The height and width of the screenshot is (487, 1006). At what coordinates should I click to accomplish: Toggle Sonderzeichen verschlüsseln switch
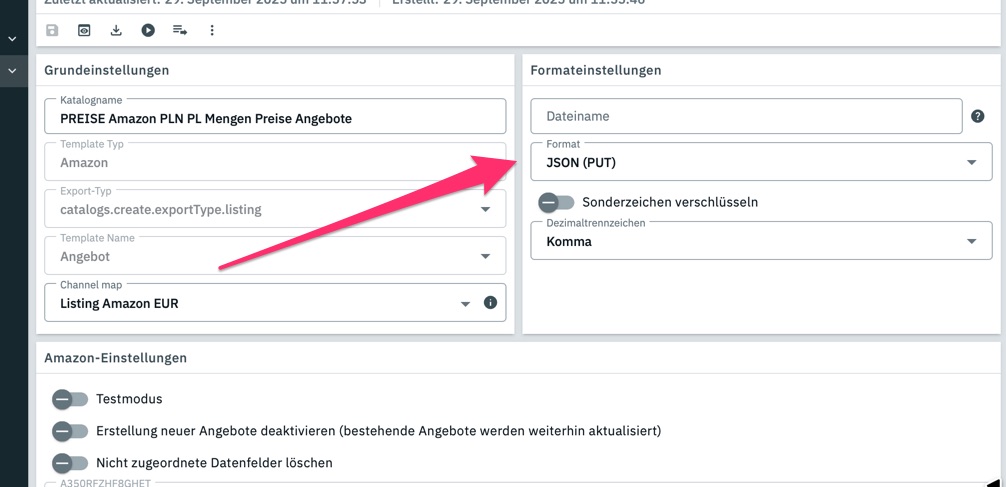point(556,202)
